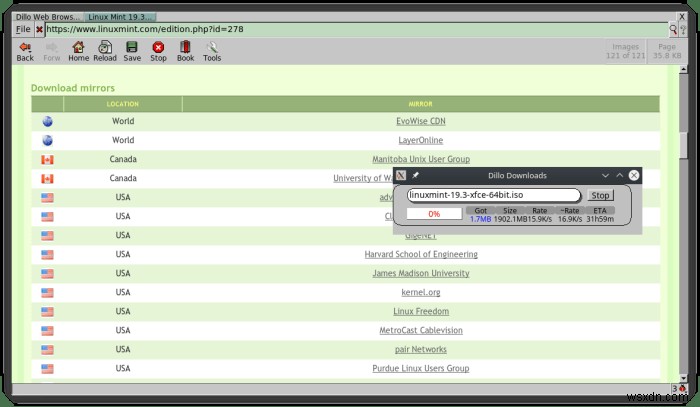Click the magnifier search icon beside URL bar
Image resolution: width=700 pixels, height=407 pixels.
tap(673, 29)
